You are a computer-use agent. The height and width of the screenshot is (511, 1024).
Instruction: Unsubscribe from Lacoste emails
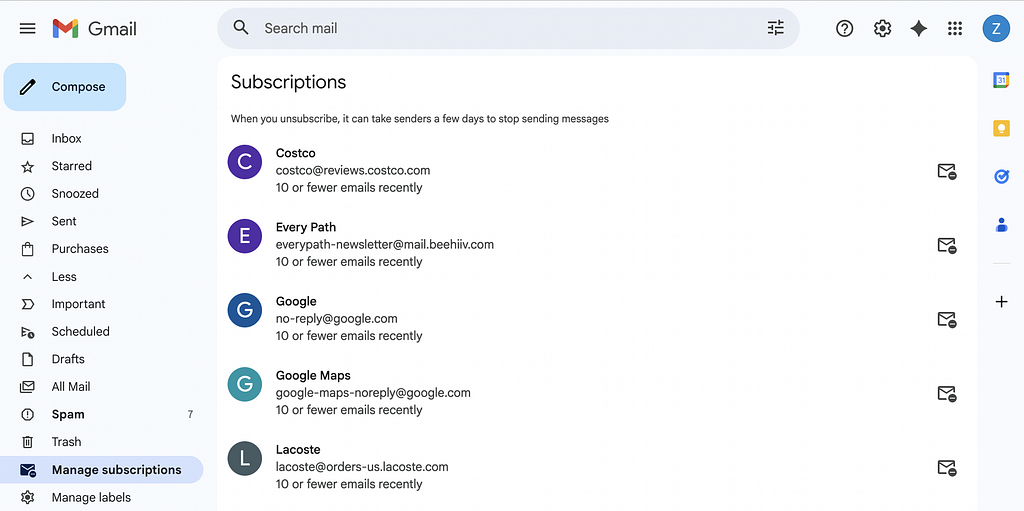click(947, 468)
